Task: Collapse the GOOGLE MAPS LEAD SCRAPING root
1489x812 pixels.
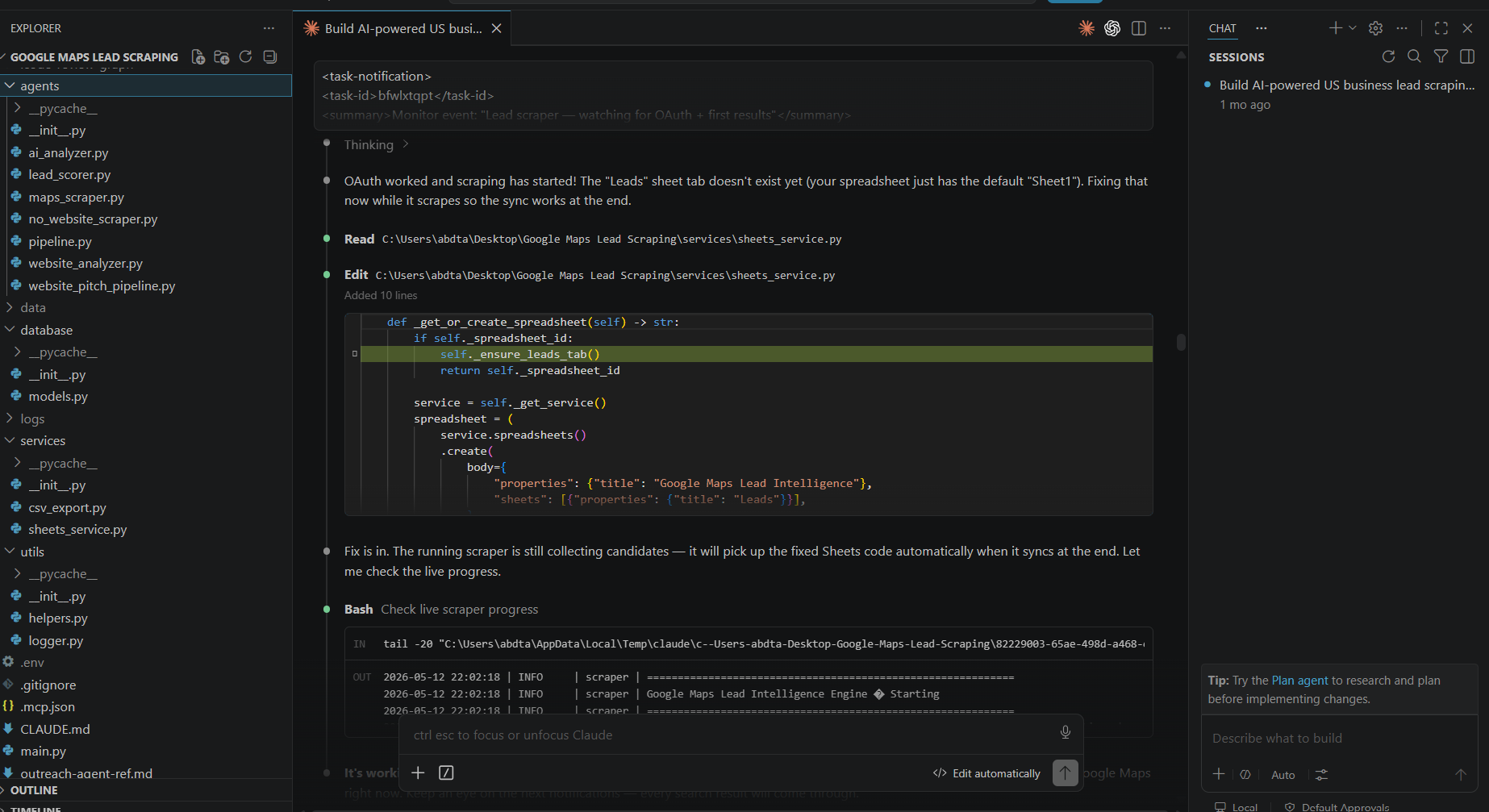Action: pyautogui.click(x=93, y=56)
